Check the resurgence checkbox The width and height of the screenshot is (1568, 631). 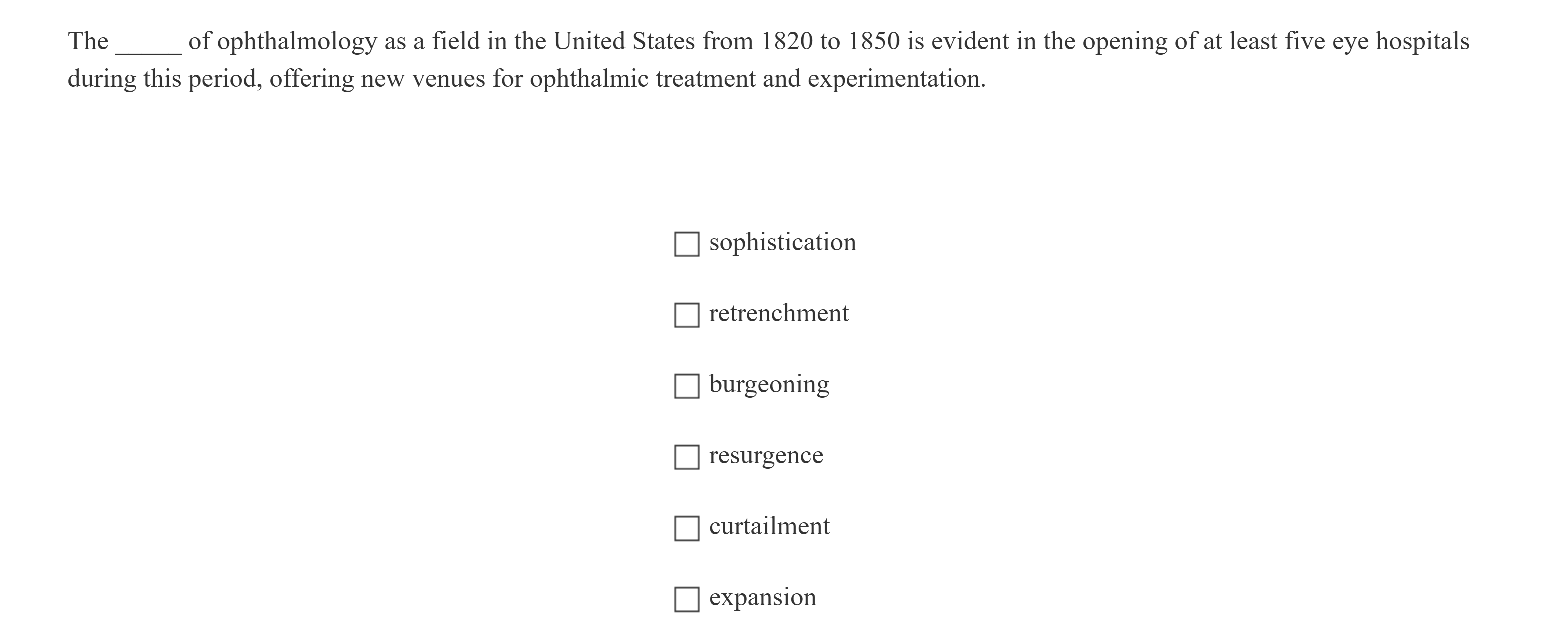688,457
